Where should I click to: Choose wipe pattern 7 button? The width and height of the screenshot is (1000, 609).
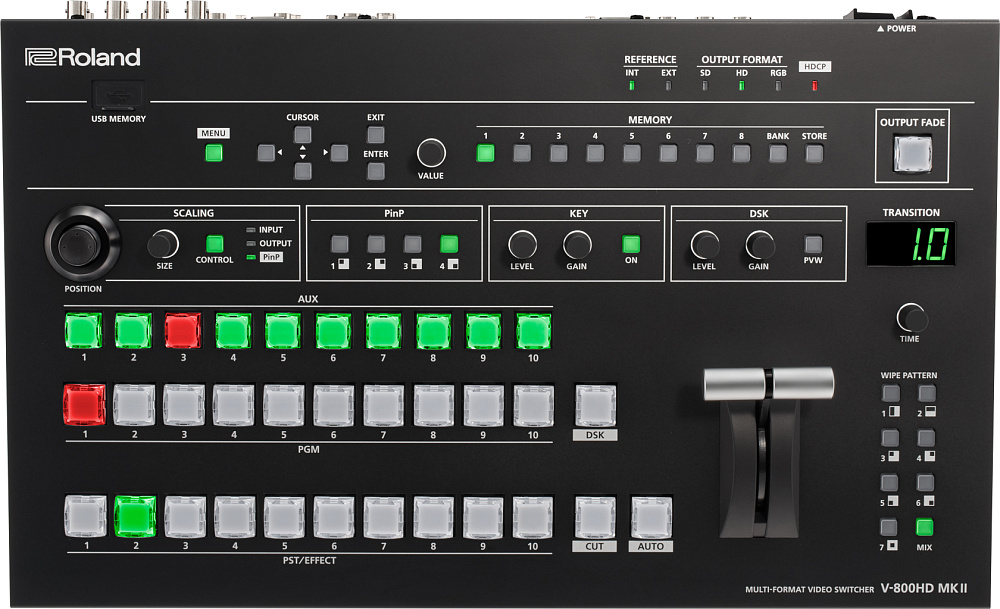(x=888, y=527)
